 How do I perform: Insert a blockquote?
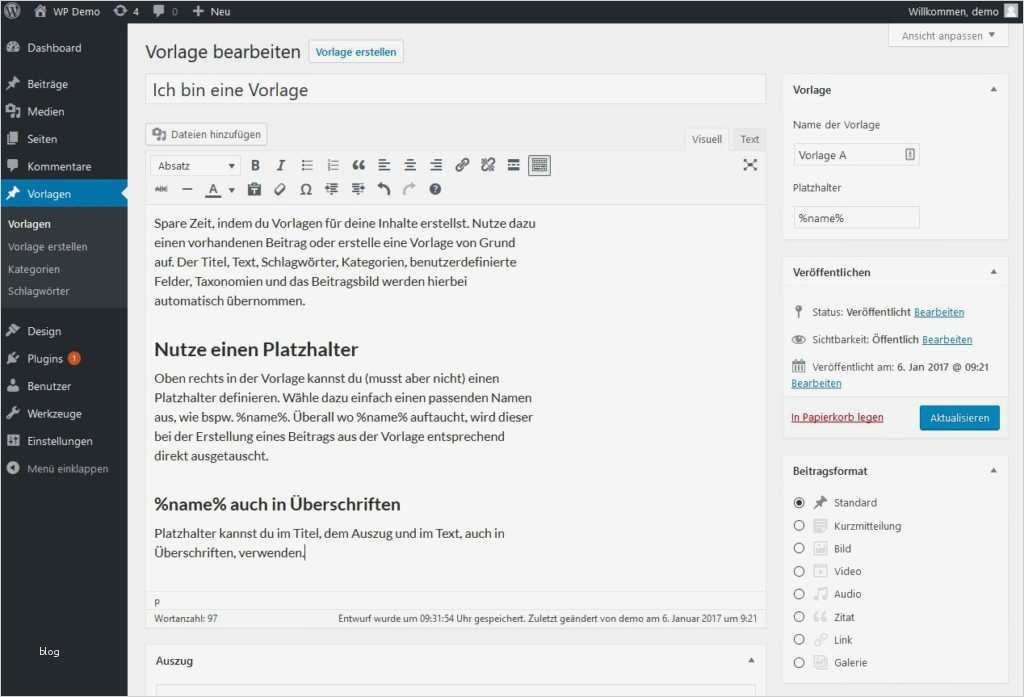(x=360, y=165)
